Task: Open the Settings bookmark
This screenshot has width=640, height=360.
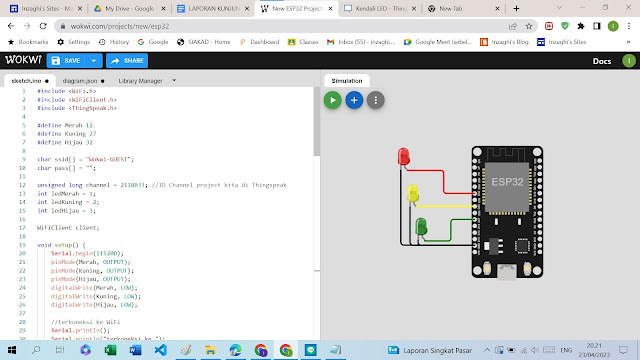Action: pos(74,42)
